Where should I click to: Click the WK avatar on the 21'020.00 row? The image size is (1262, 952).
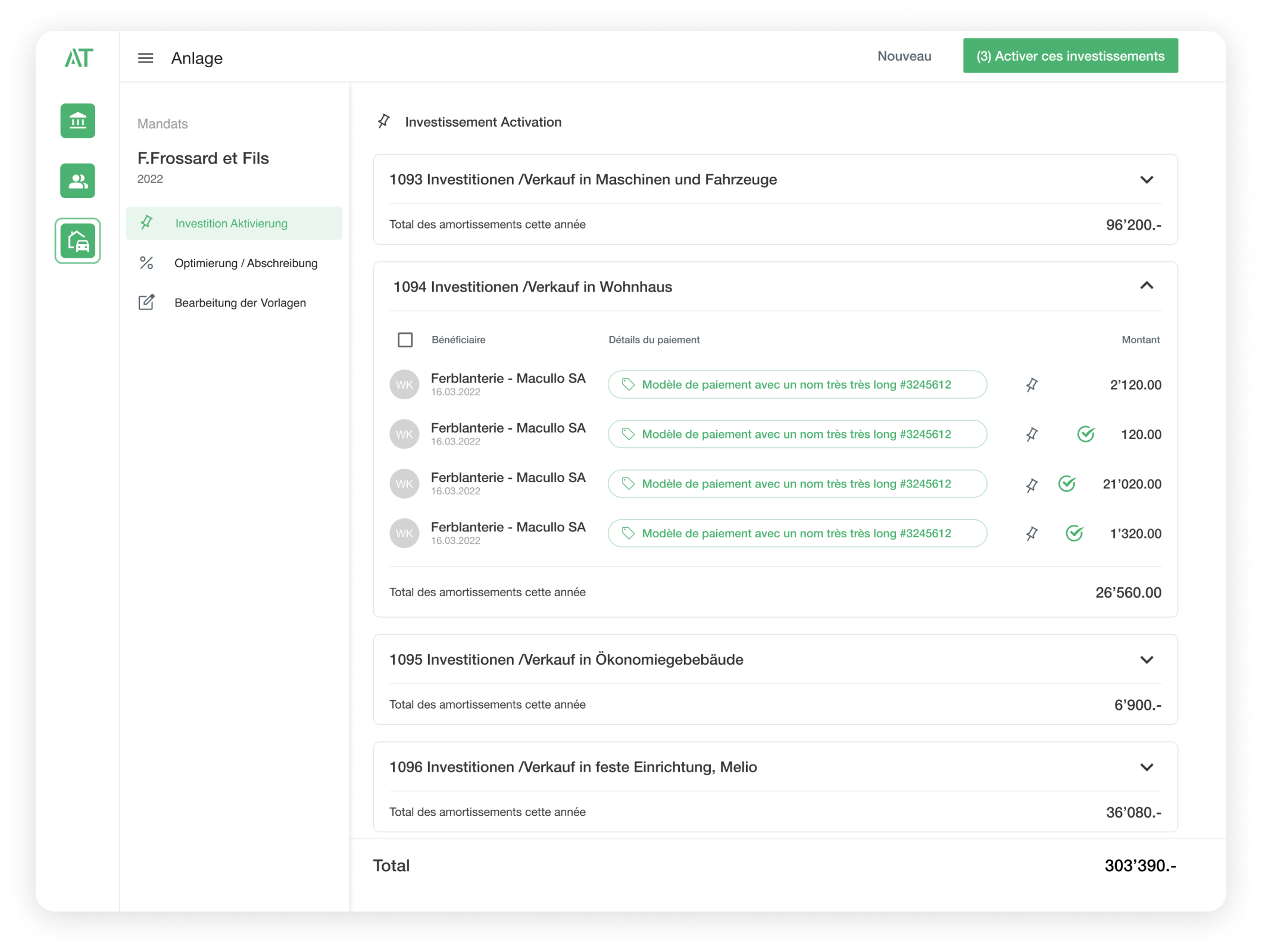pyautogui.click(x=404, y=484)
